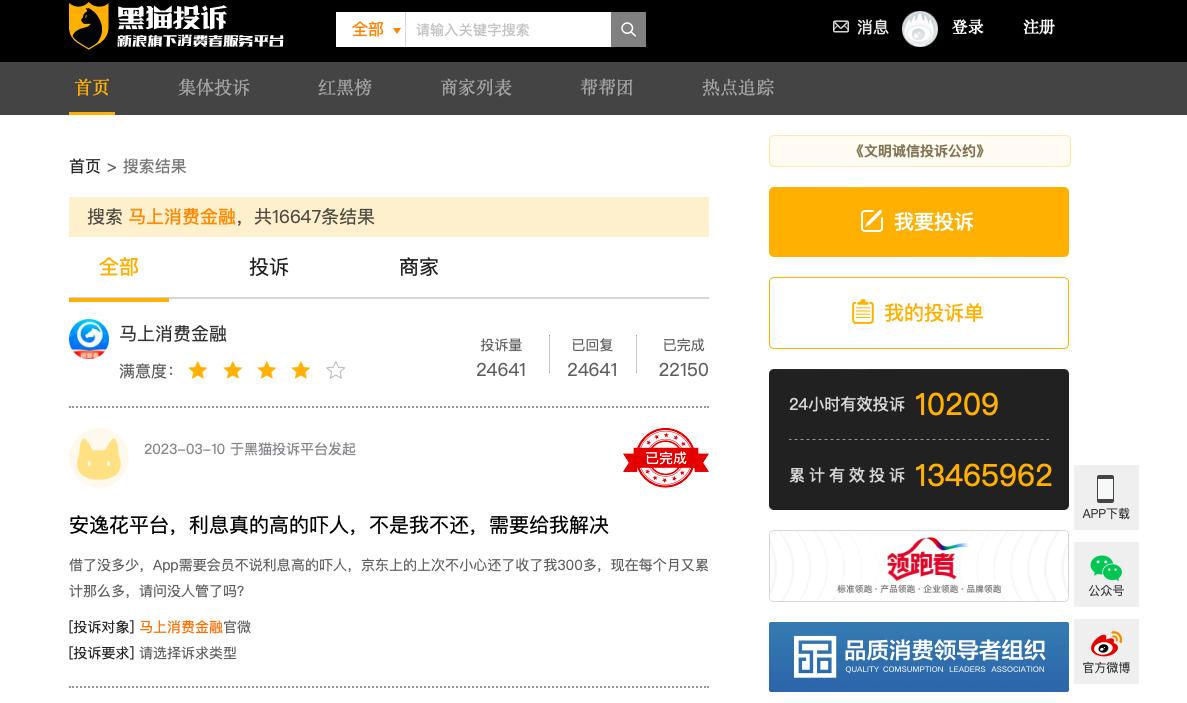
Task: Click the complainant's cat avatar
Action: [98, 458]
